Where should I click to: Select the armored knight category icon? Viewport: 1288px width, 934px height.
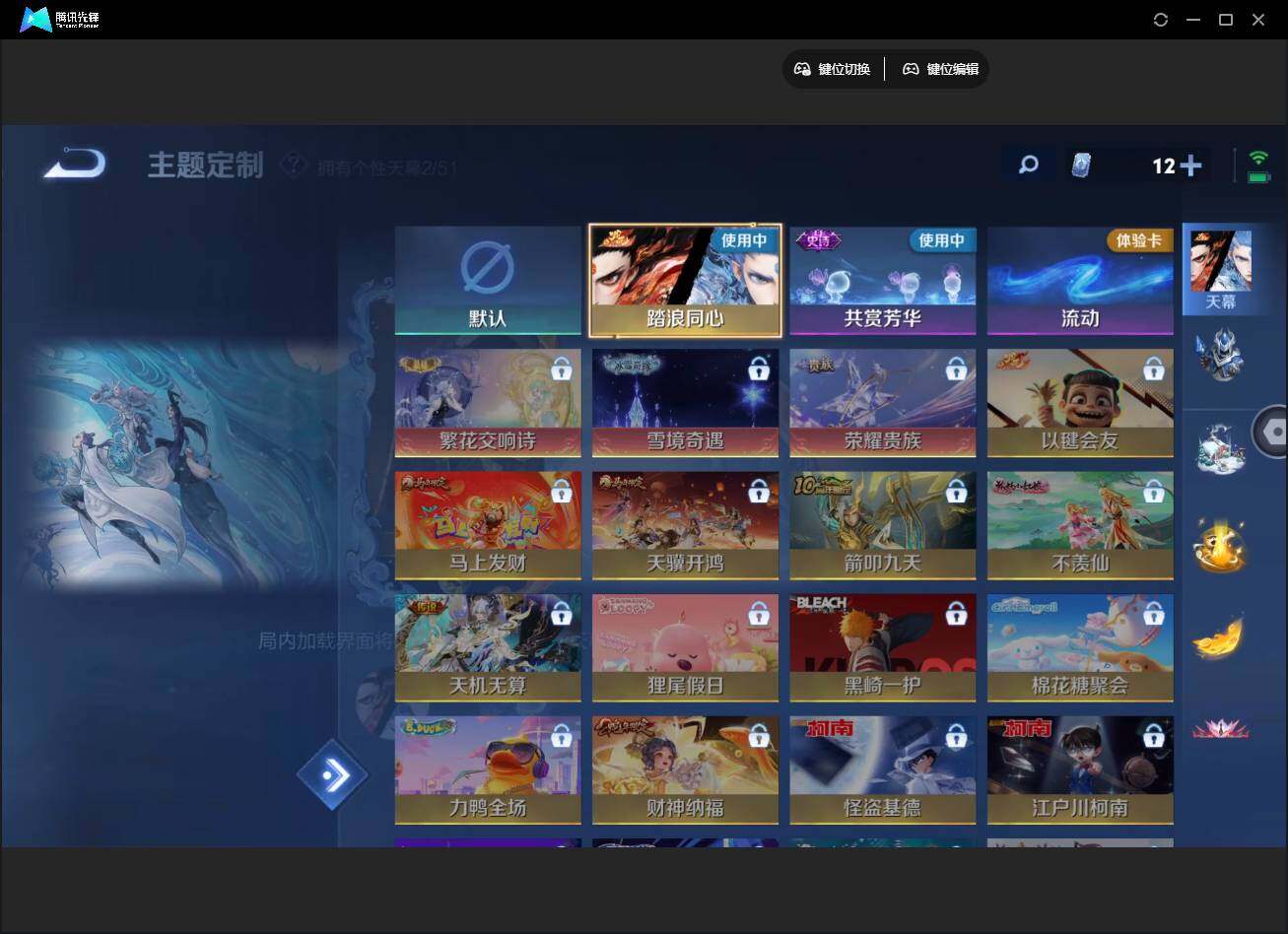click(1220, 355)
